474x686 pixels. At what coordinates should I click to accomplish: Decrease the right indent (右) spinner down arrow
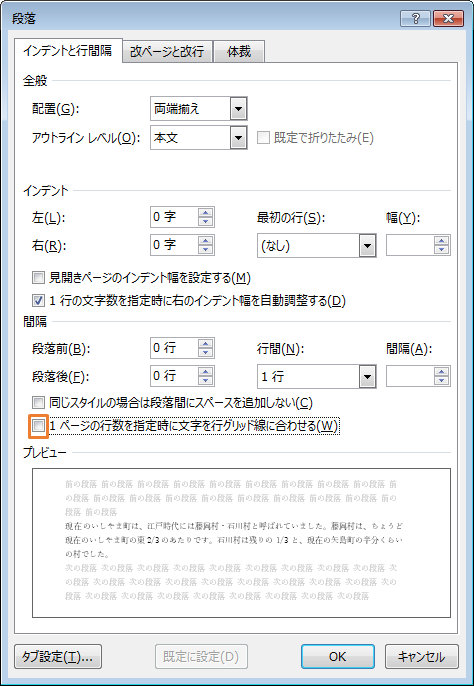point(205,249)
